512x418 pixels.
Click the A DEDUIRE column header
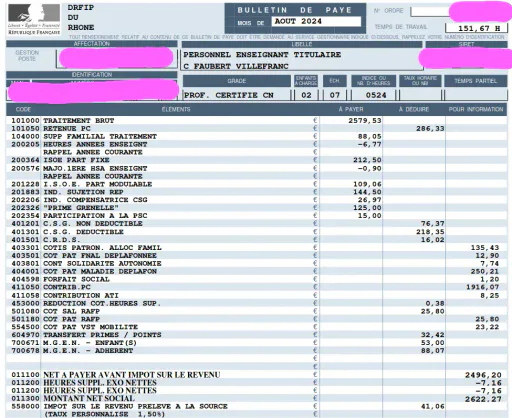(414, 109)
